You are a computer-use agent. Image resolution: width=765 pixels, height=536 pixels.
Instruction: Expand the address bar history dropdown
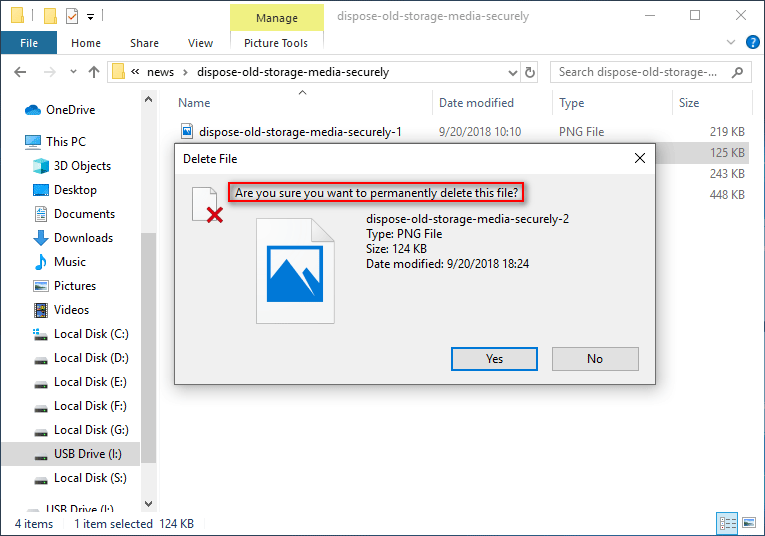click(512, 73)
